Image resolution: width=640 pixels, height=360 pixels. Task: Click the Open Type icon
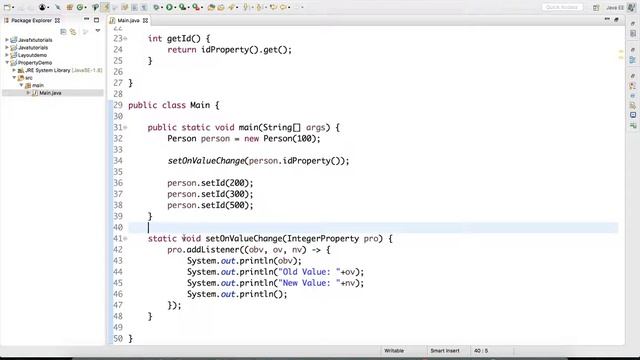[x=211, y=7]
